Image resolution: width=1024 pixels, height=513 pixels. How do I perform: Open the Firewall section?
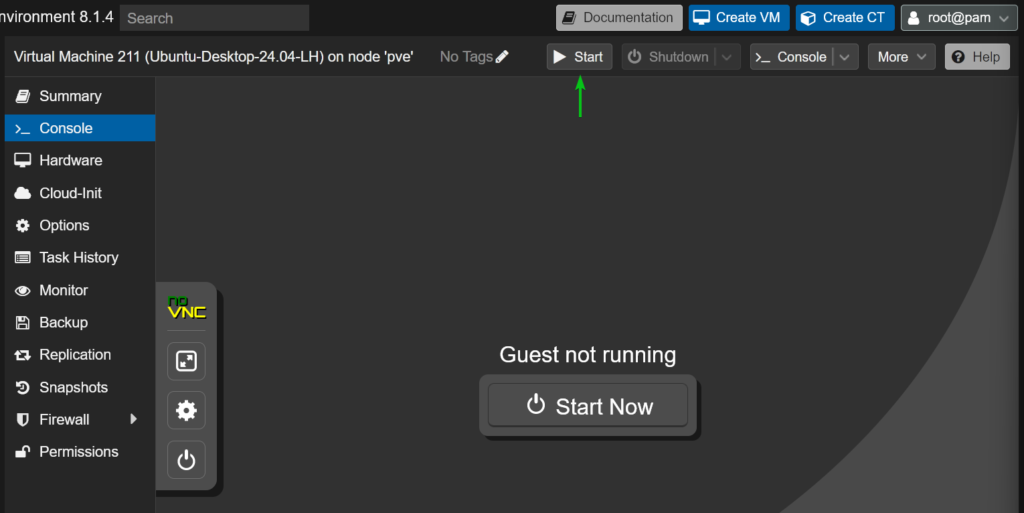pyautogui.click(x=80, y=419)
